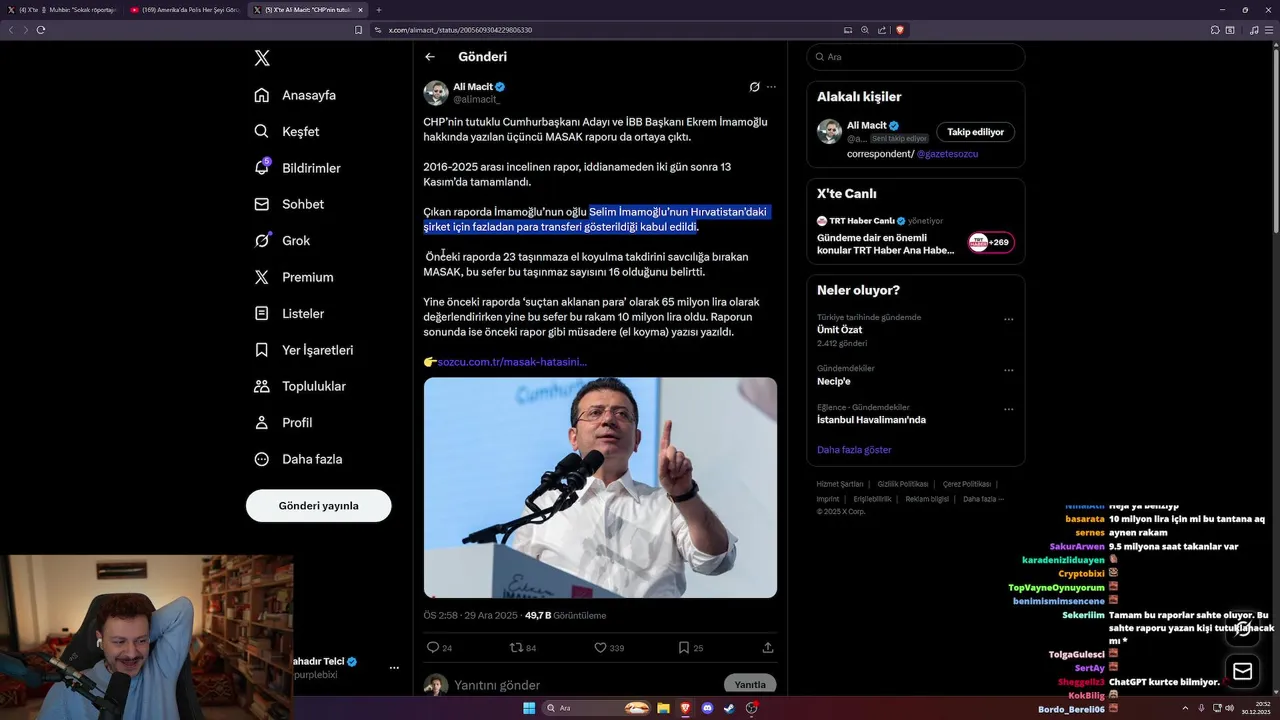This screenshot has height=720, width=1280.
Task: Click the Brave Shields lion icon
Action: (900, 30)
